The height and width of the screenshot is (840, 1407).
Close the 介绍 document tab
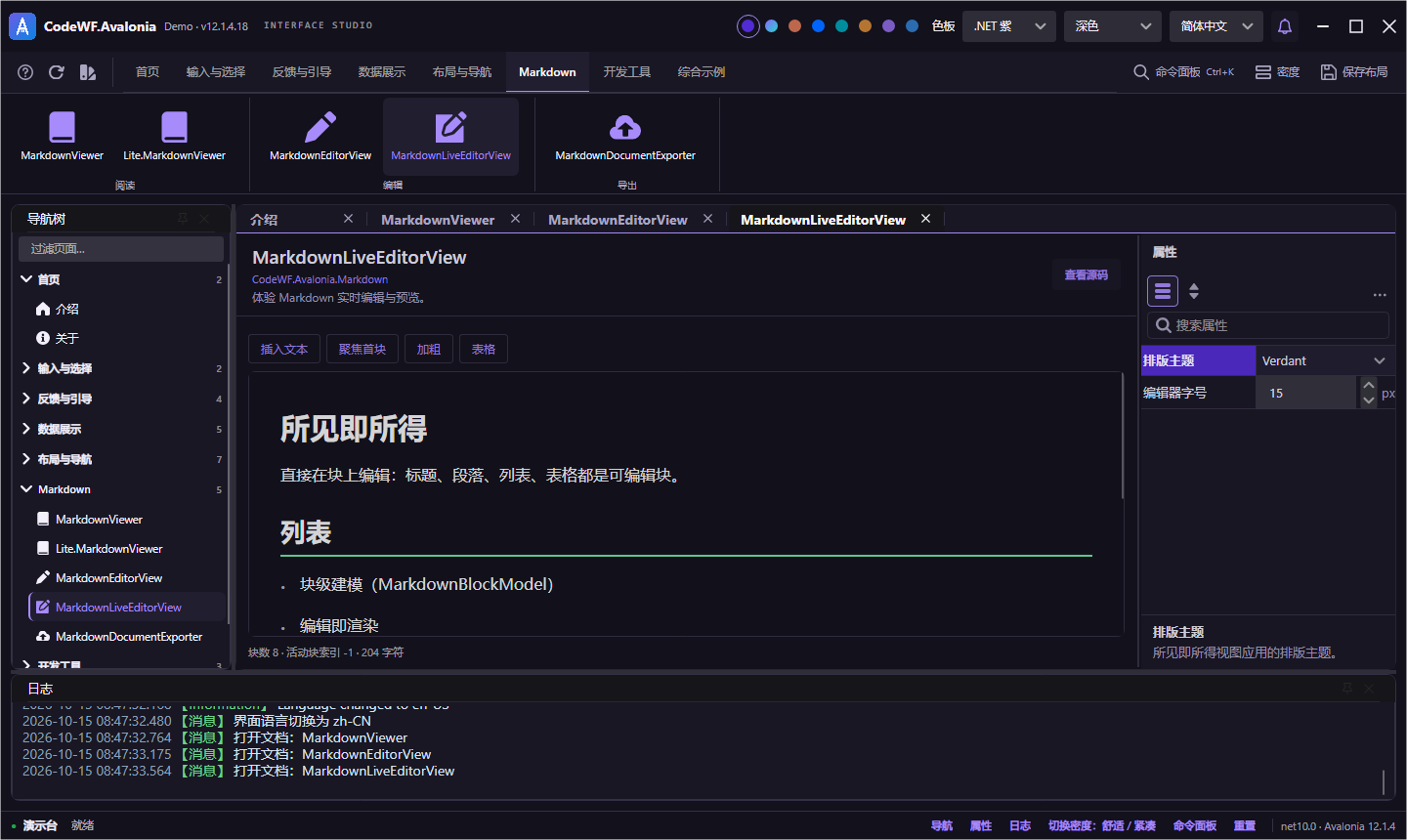pyautogui.click(x=348, y=219)
